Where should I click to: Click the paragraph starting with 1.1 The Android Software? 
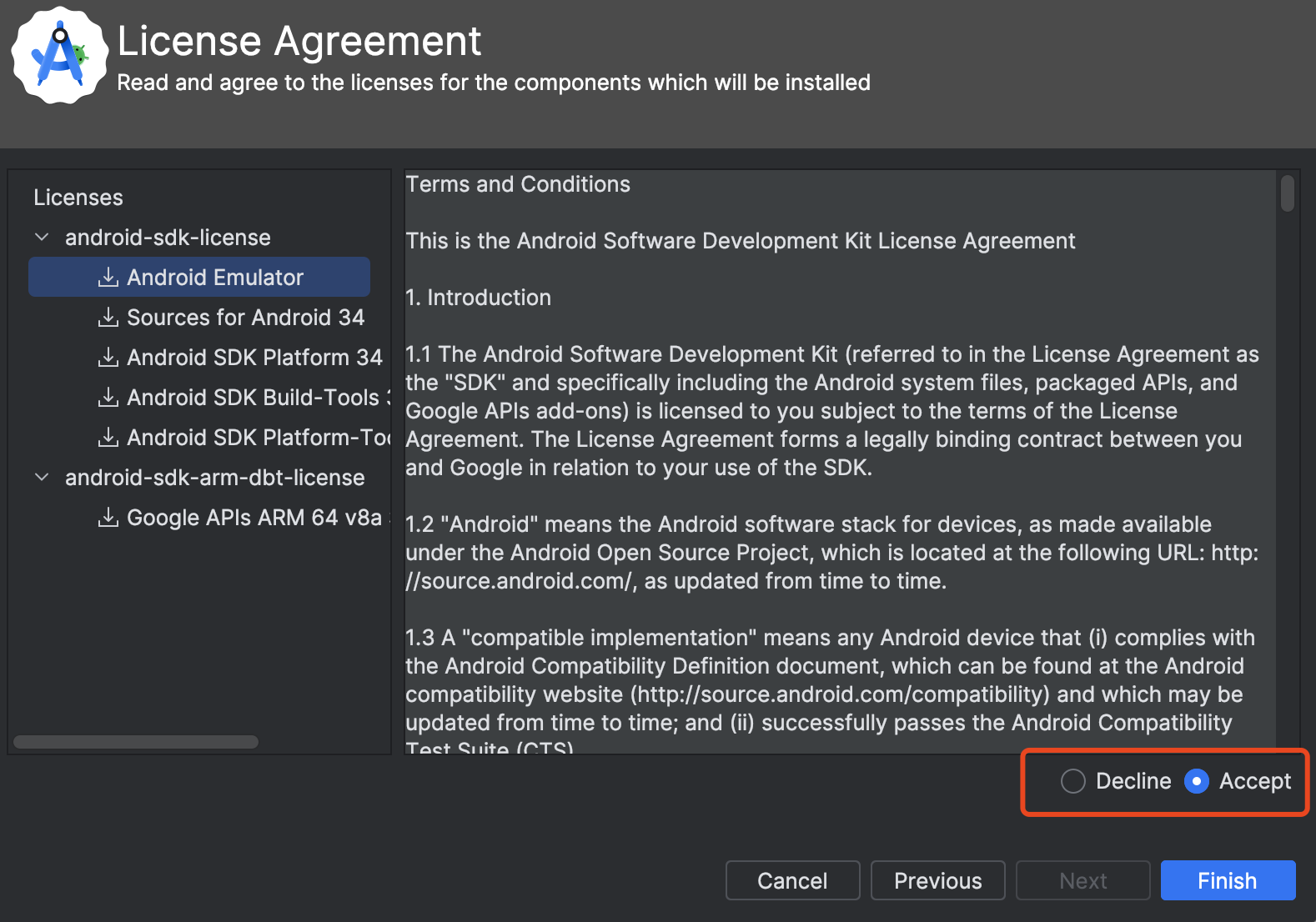[832, 411]
